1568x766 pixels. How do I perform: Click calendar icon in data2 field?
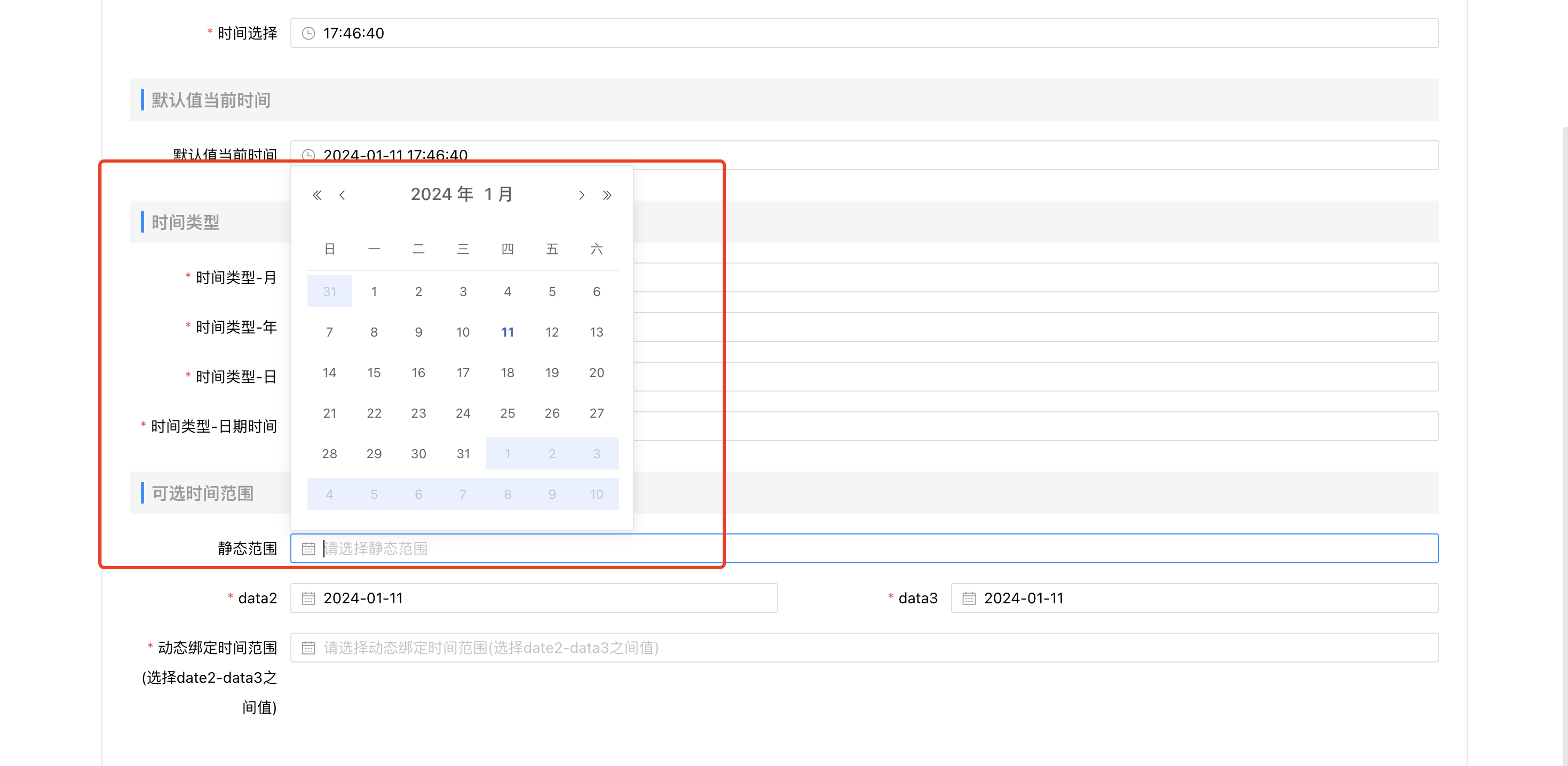pos(308,599)
